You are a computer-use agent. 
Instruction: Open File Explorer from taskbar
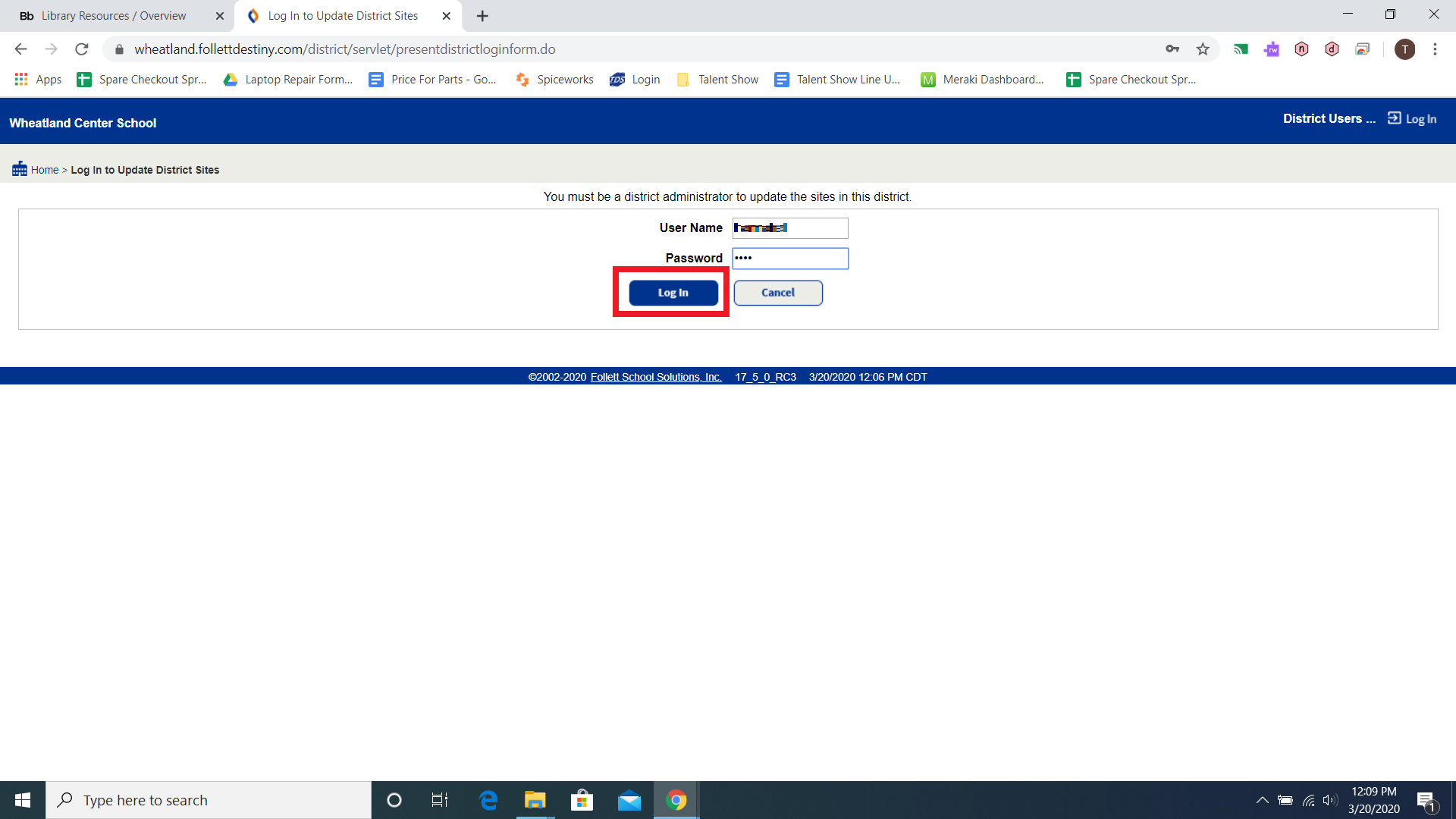(535, 800)
